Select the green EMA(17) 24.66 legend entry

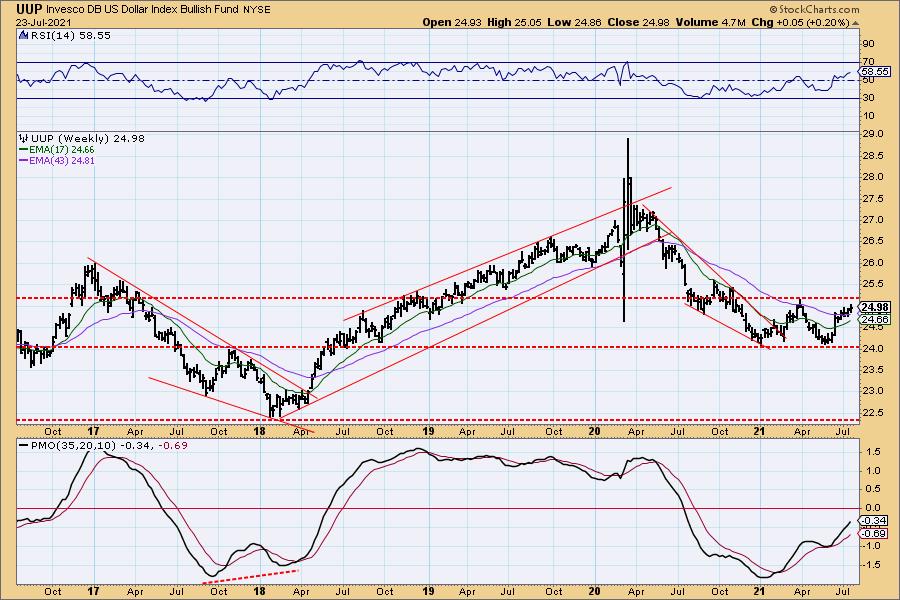pyautogui.click(x=57, y=149)
